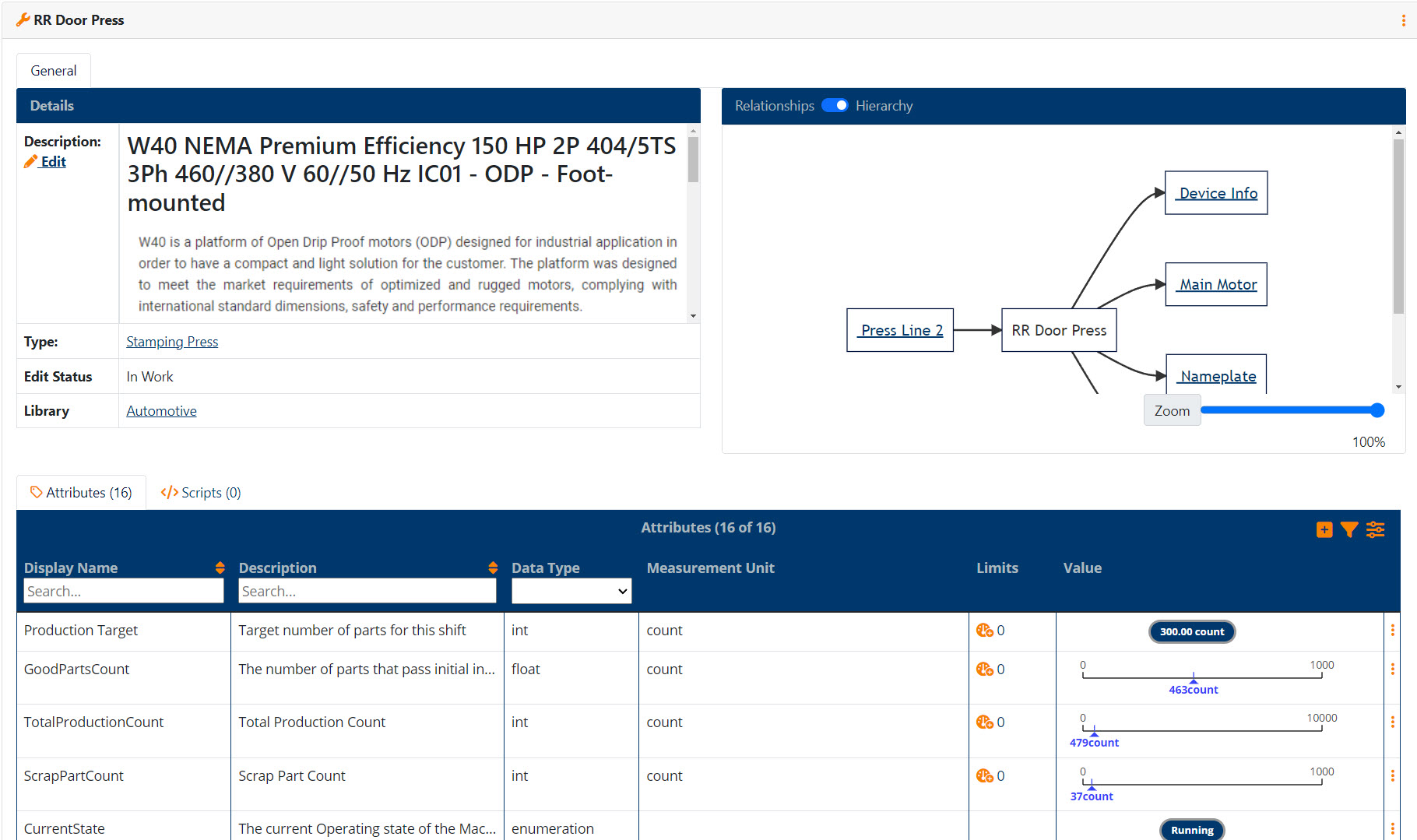Viewport: 1417px width, 840px height.
Task: Click the ScrapPartCount limits icon
Action: click(x=984, y=776)
